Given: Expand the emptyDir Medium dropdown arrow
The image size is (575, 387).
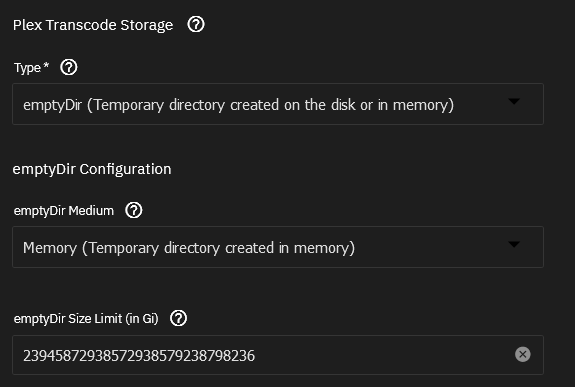Looking at the screenshot, I should point(514,244).
